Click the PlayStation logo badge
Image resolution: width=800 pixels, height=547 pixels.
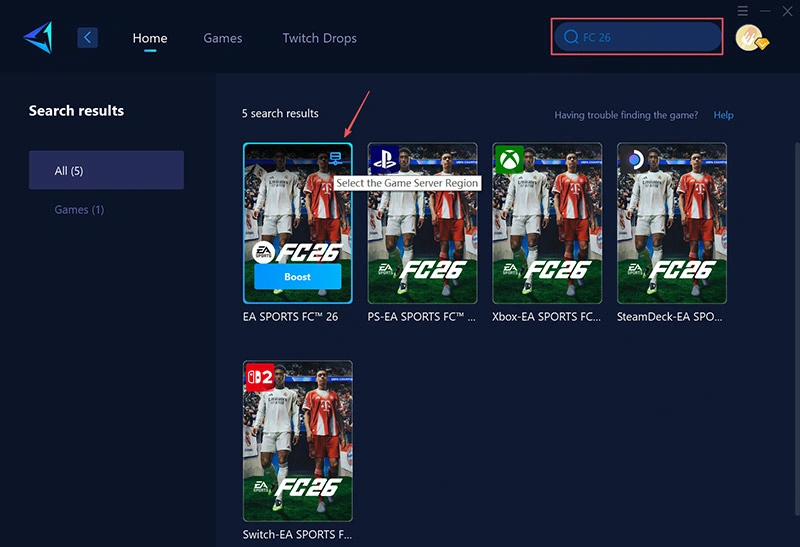(x=384, y=159)
